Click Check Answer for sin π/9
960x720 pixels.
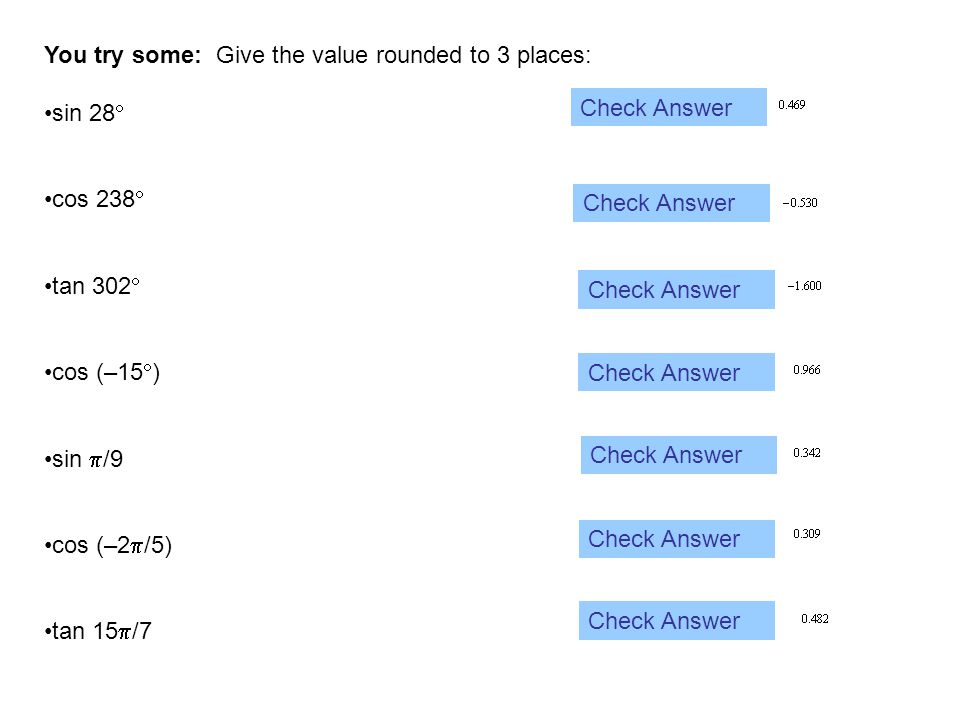[678, 455]
